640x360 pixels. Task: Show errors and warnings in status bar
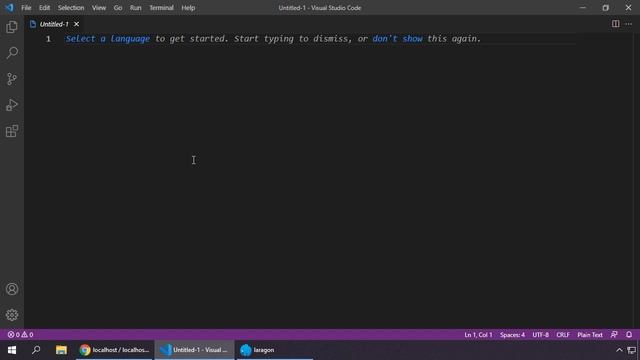(x=20, y=335)
